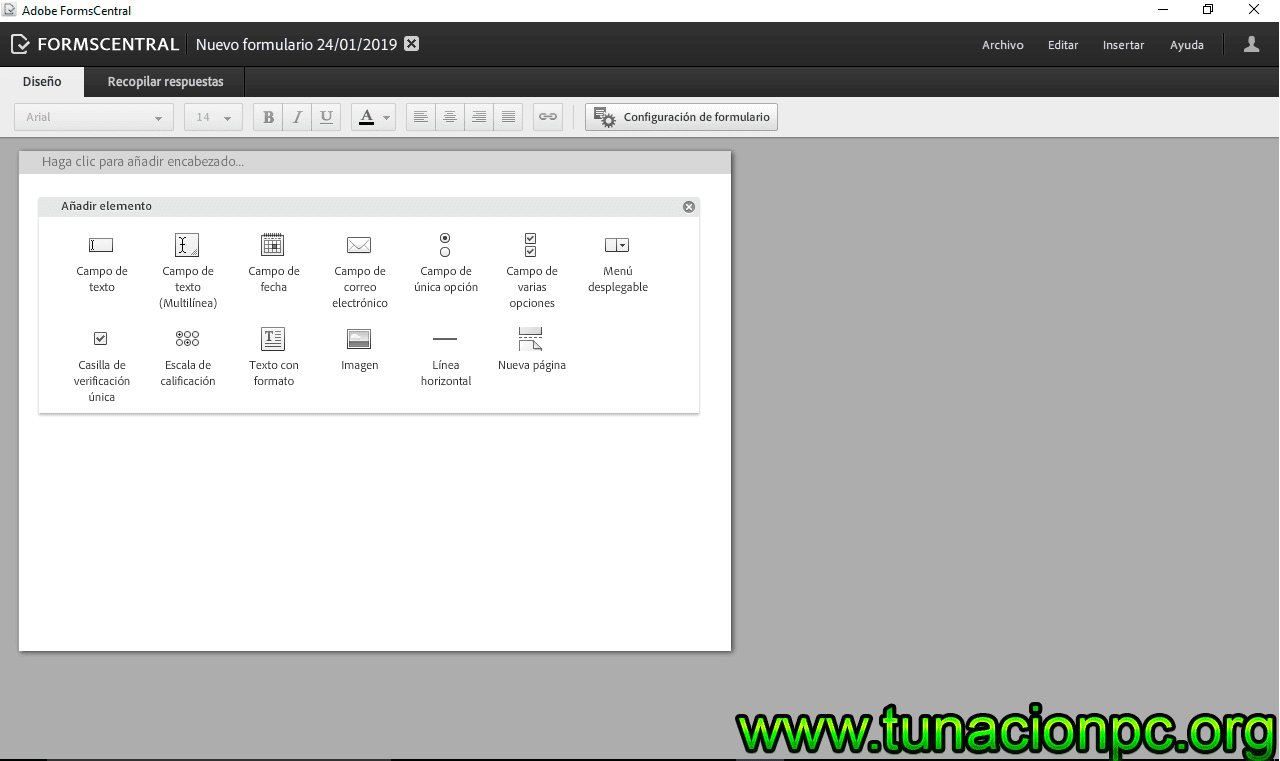Add a Texto con formato element
Screen dimensions: 1280x761
click(x=273, y=358)
